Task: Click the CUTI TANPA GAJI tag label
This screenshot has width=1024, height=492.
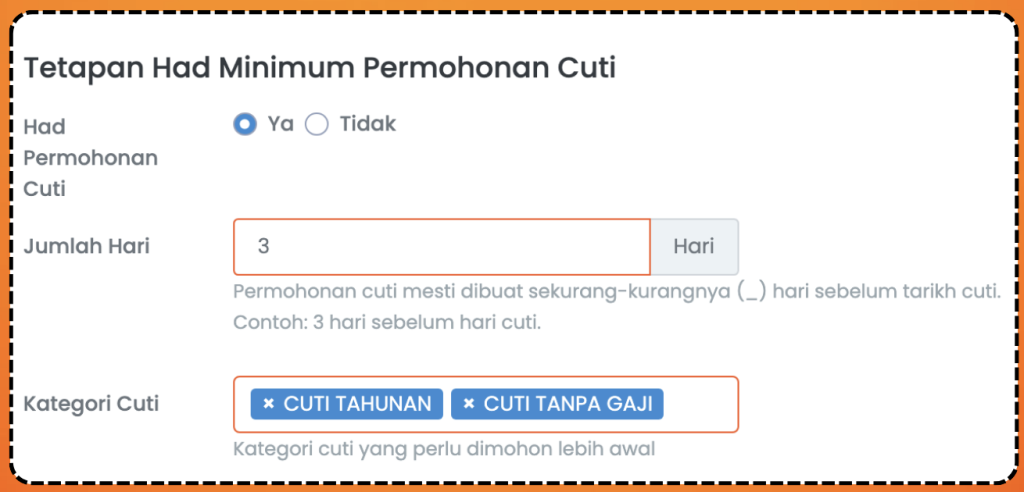Action: pyautogui.click(x=567, y=404)
